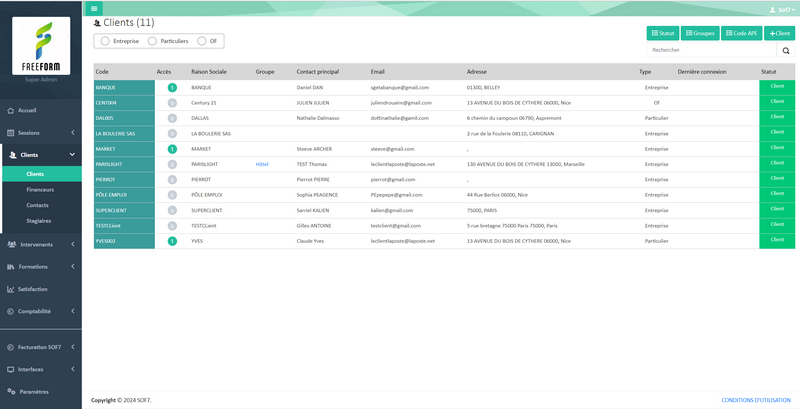Screen dimensions: 800x409
Task: Open Accueil from the sidebar home icon
Action: (x=10, y=110)
